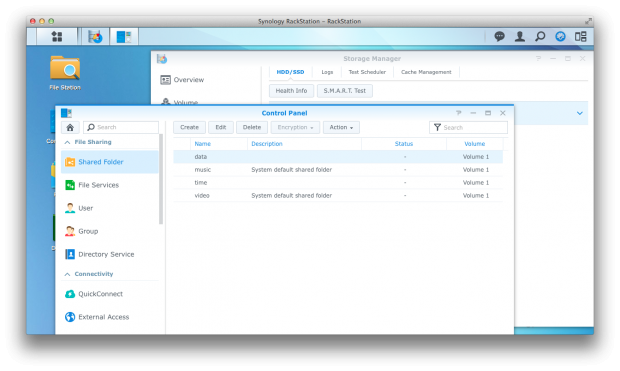
Task: Sort by the Volume column header
Action: (x=474, y=144)
